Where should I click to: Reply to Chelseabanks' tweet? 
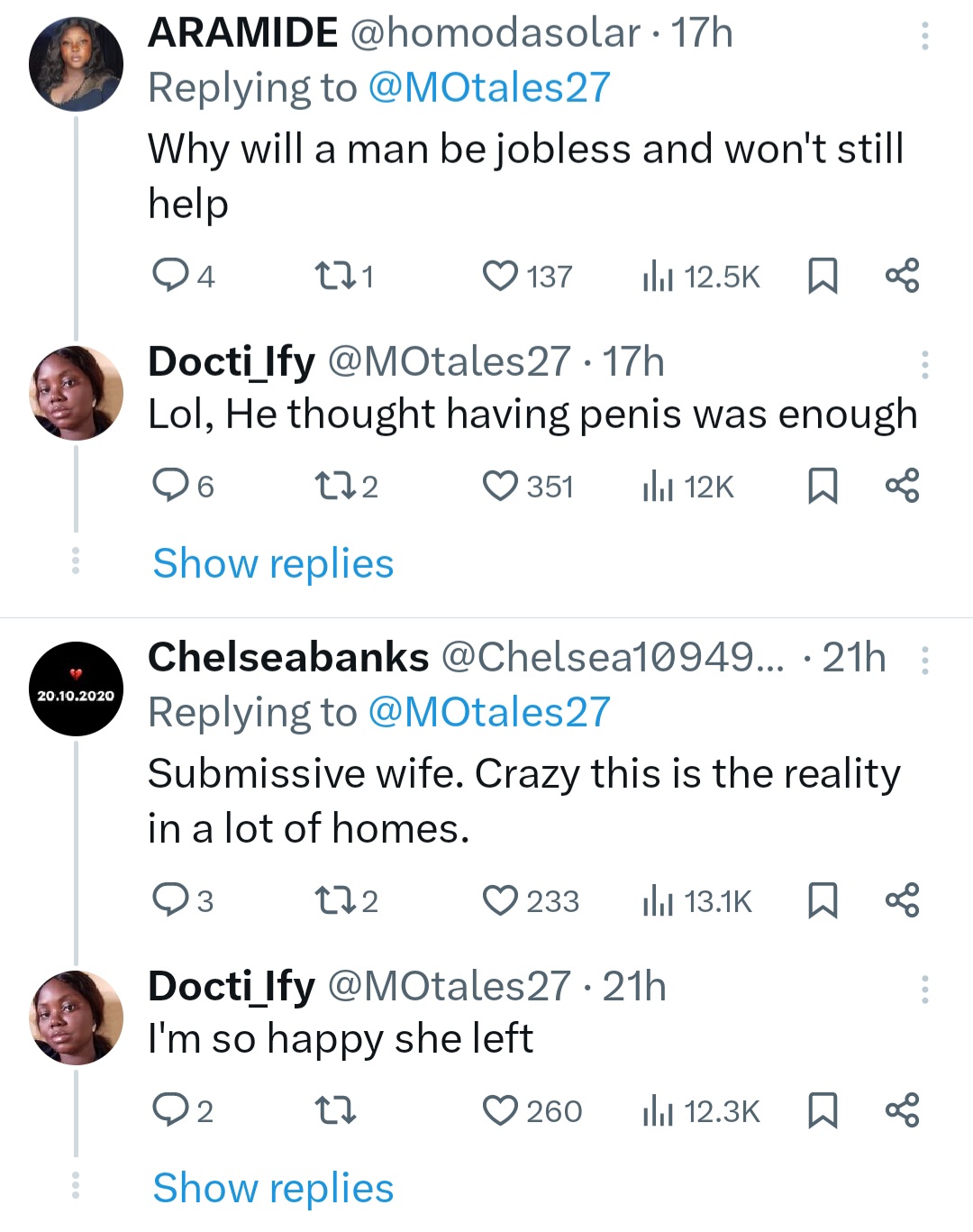168,900
